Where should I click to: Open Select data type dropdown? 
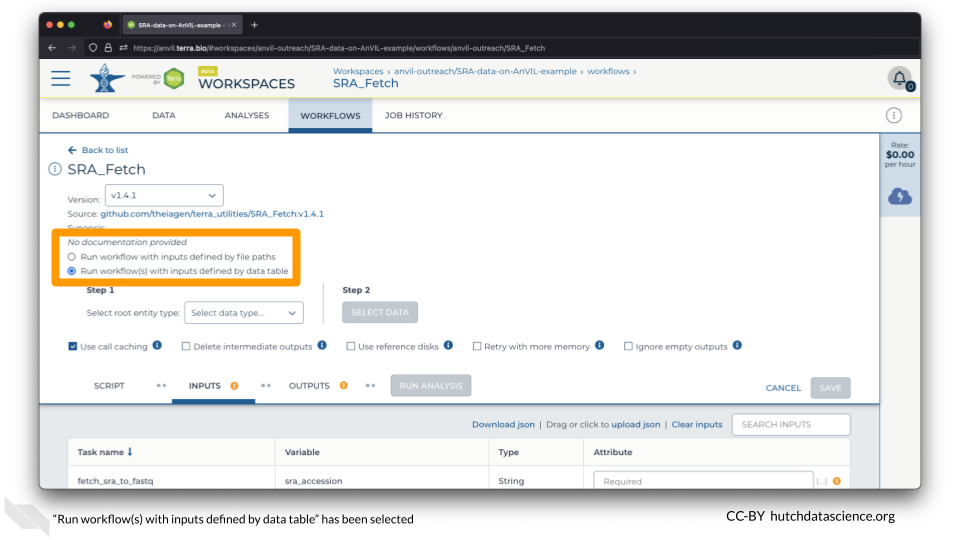coord(244,313)
